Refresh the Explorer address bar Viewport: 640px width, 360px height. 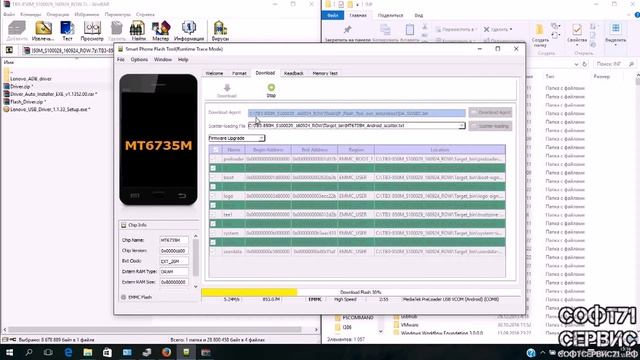coord(584,64)
